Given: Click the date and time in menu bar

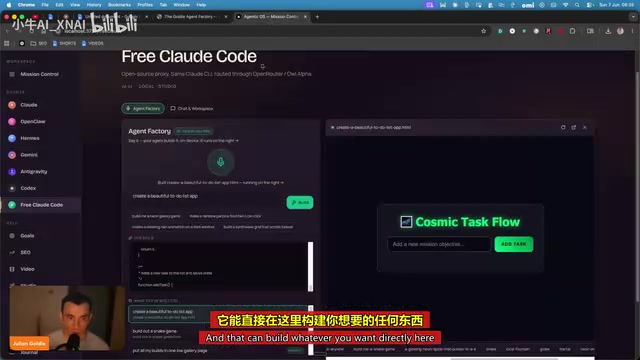Looking at the screenshot, I should 616,5.
